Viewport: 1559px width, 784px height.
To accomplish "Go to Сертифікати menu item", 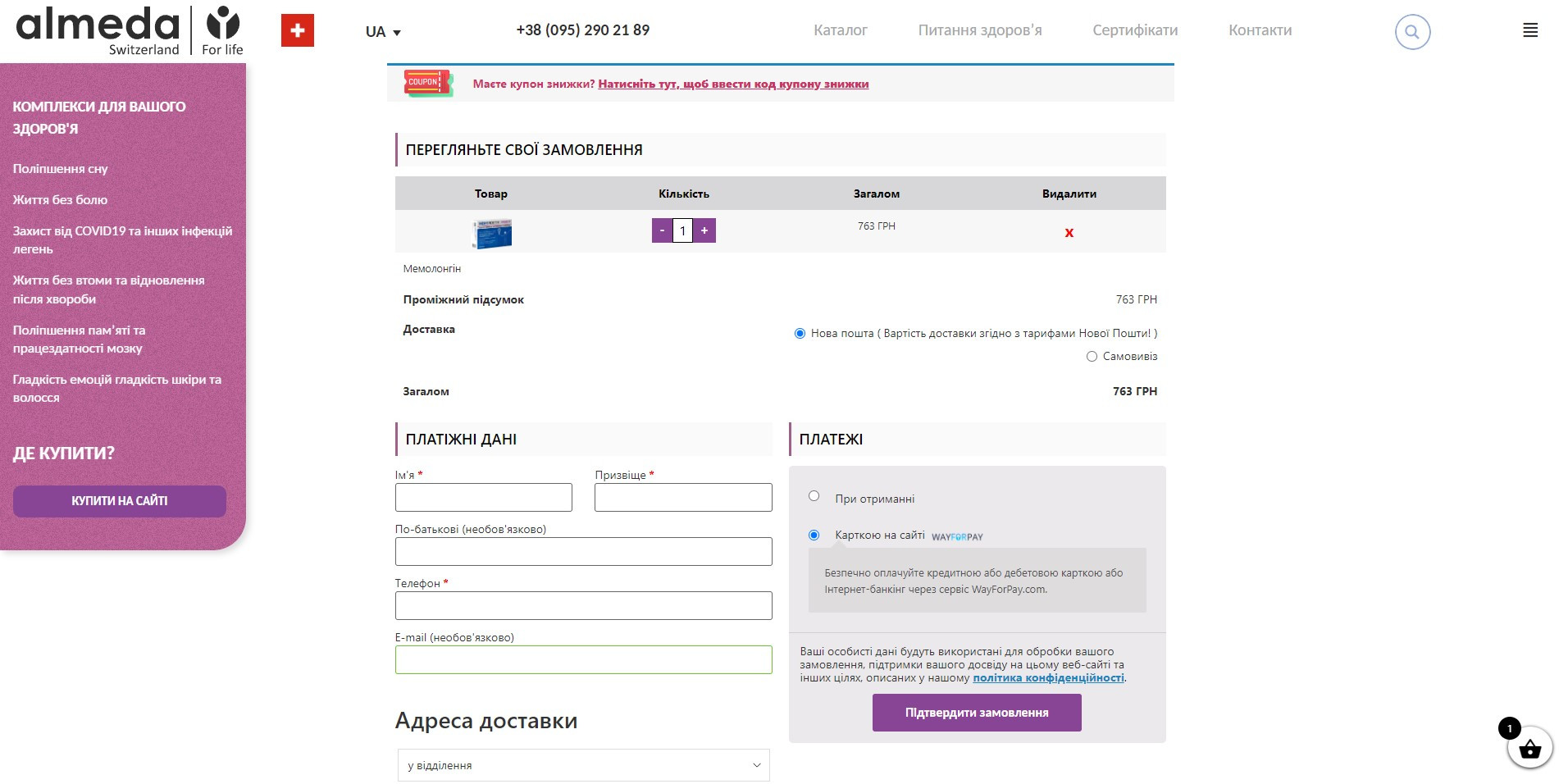I will pyautogui.click(x=1134, y=30).
